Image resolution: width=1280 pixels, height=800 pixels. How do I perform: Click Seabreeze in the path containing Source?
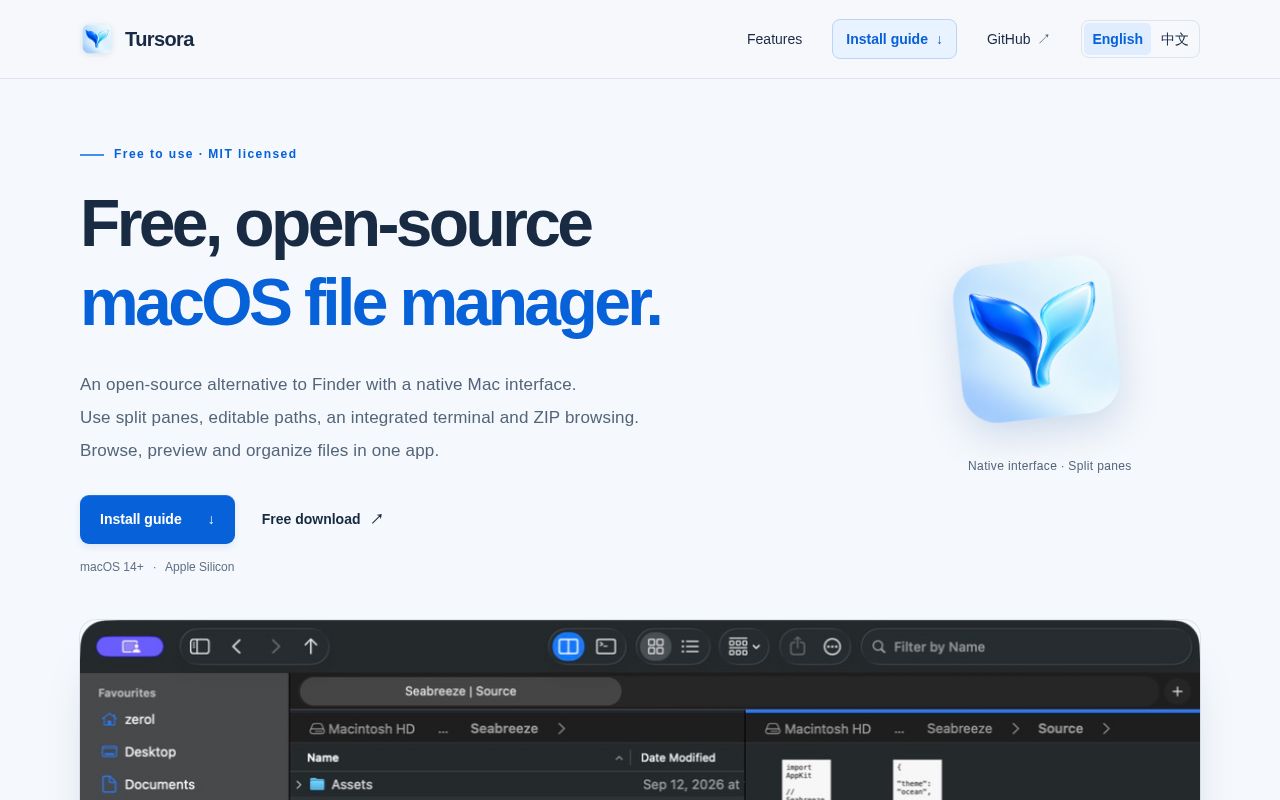pos(960,729)
